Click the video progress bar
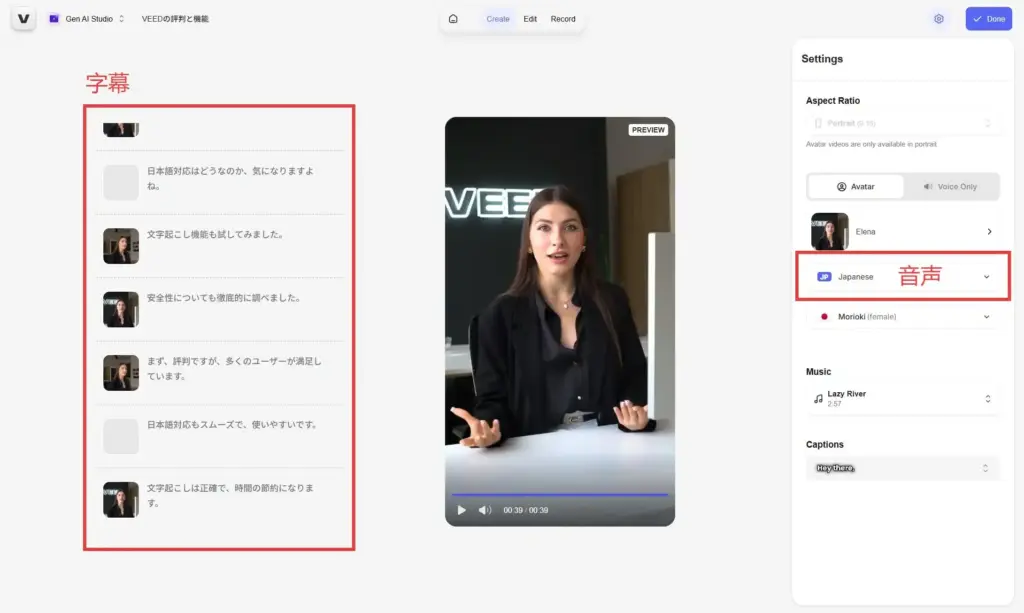 [x=560, y=495]
